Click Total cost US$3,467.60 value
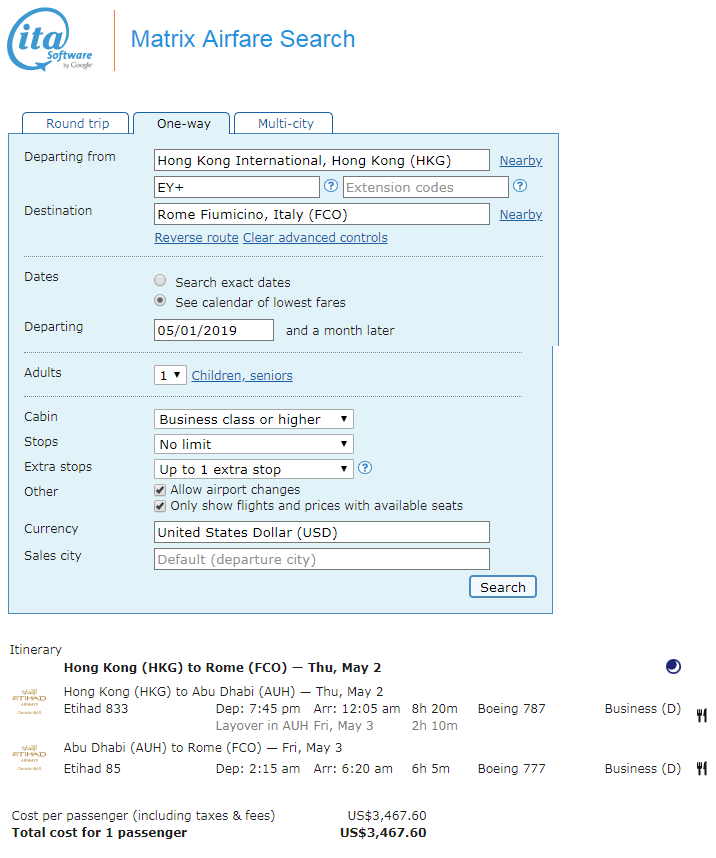This screenshot has height=858, width=716. pyautogui.click(x=383, y=832)
